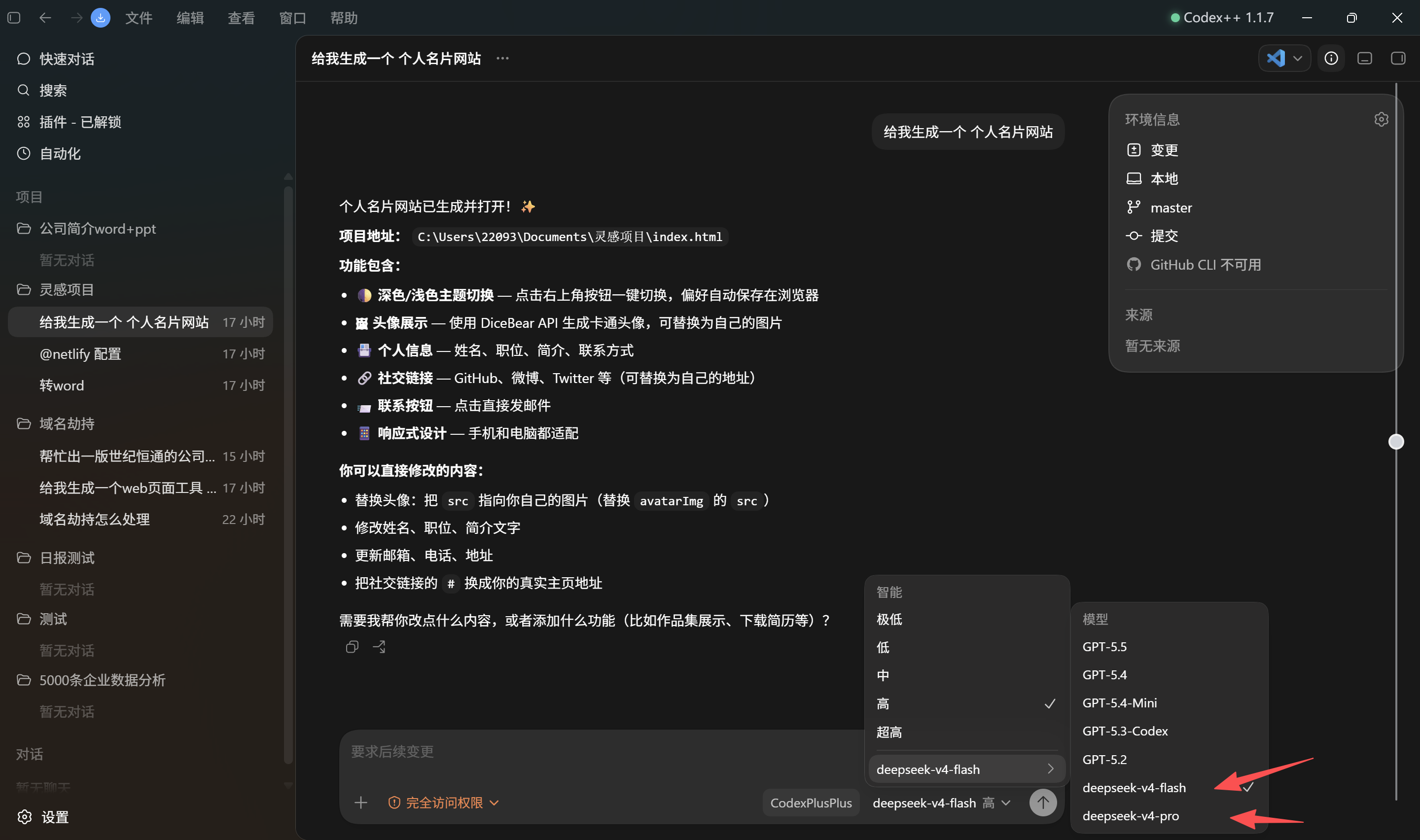Toggle the bottom panel layout icon

click(1365, 58)
